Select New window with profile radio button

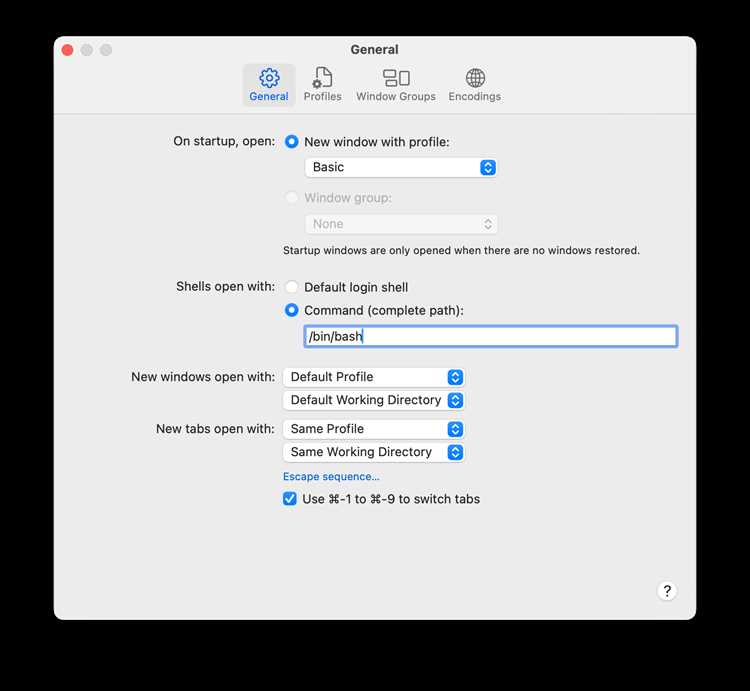click(291, 142)
